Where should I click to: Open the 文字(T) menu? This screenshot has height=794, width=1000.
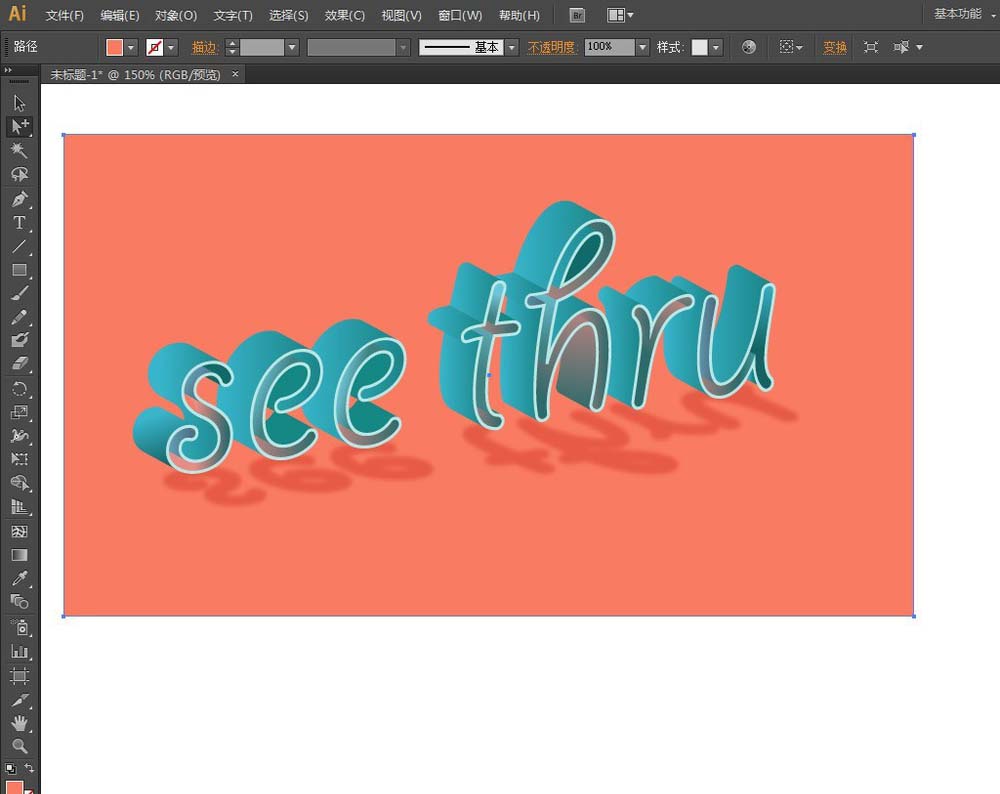pos(233,15)
